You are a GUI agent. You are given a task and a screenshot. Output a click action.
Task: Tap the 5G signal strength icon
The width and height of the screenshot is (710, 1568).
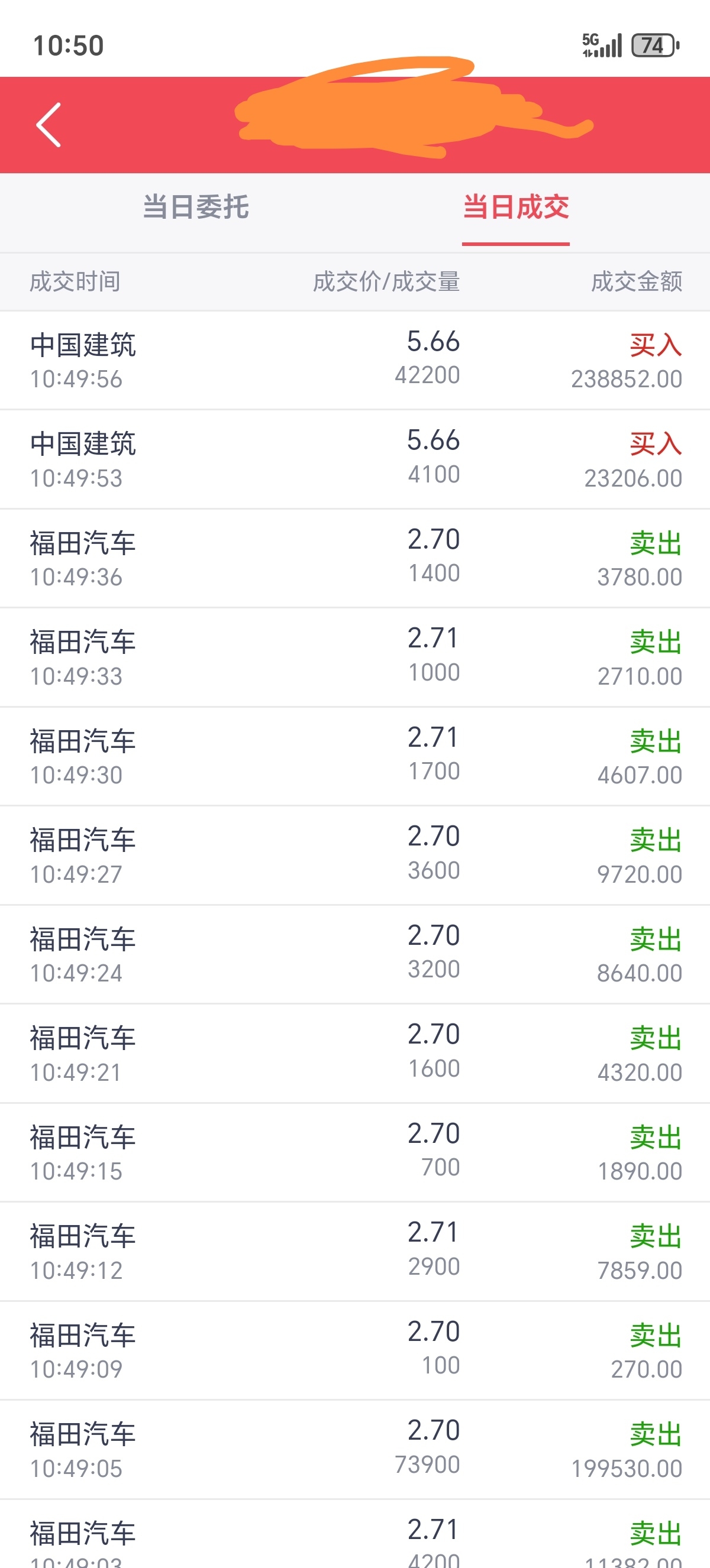pos(602,45)
